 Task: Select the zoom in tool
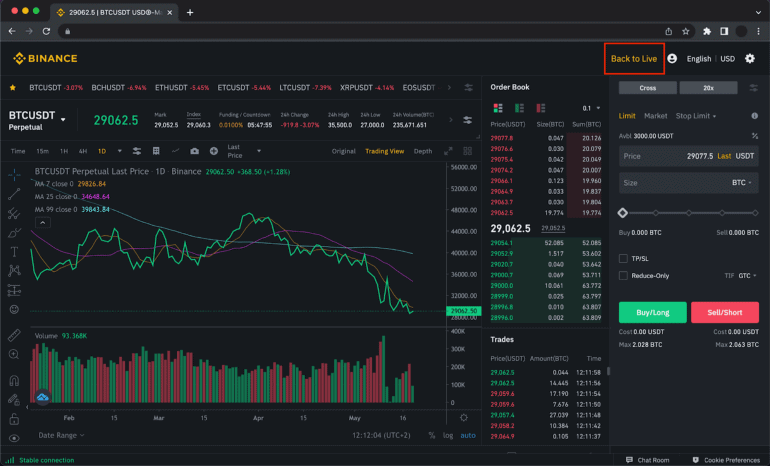(x=14, y=355)
